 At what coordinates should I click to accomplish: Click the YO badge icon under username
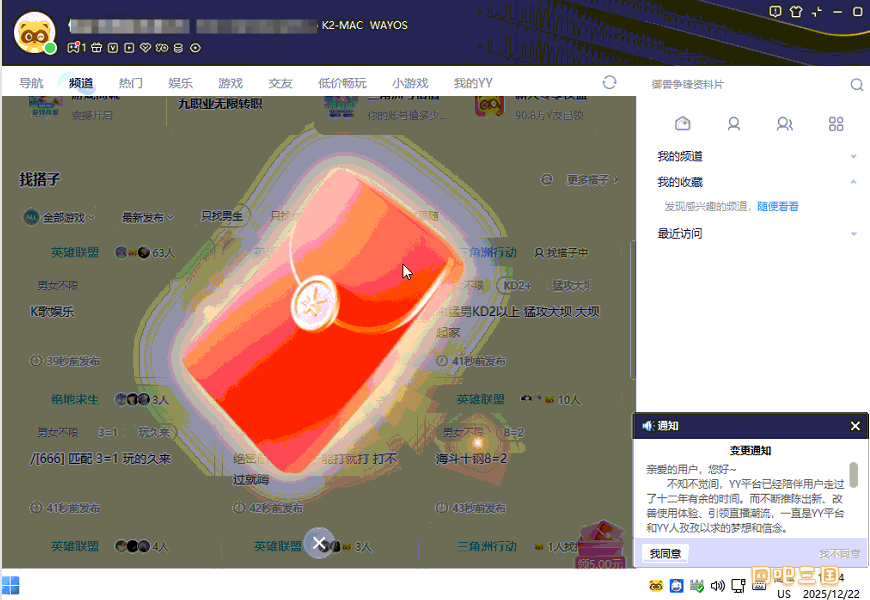coord(162,48)
